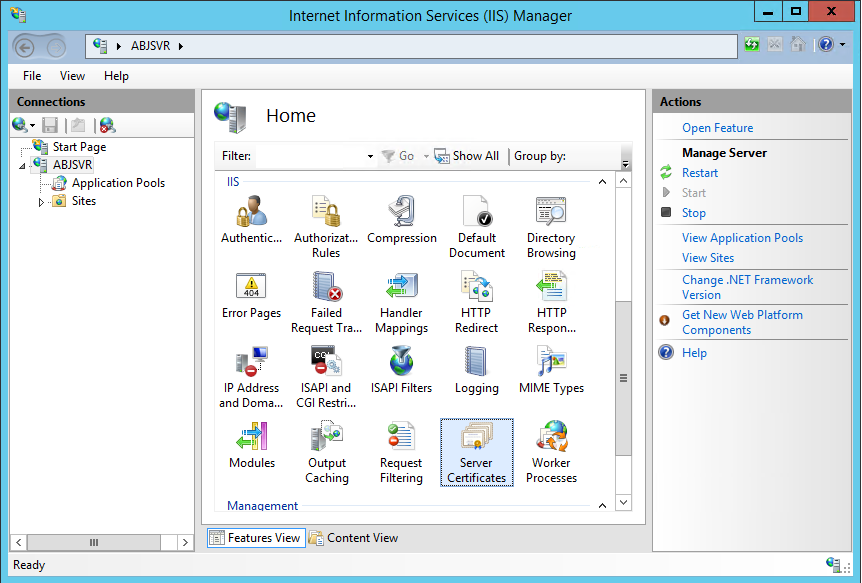Select Application Pools in the Connections tree

pos(117,182)
